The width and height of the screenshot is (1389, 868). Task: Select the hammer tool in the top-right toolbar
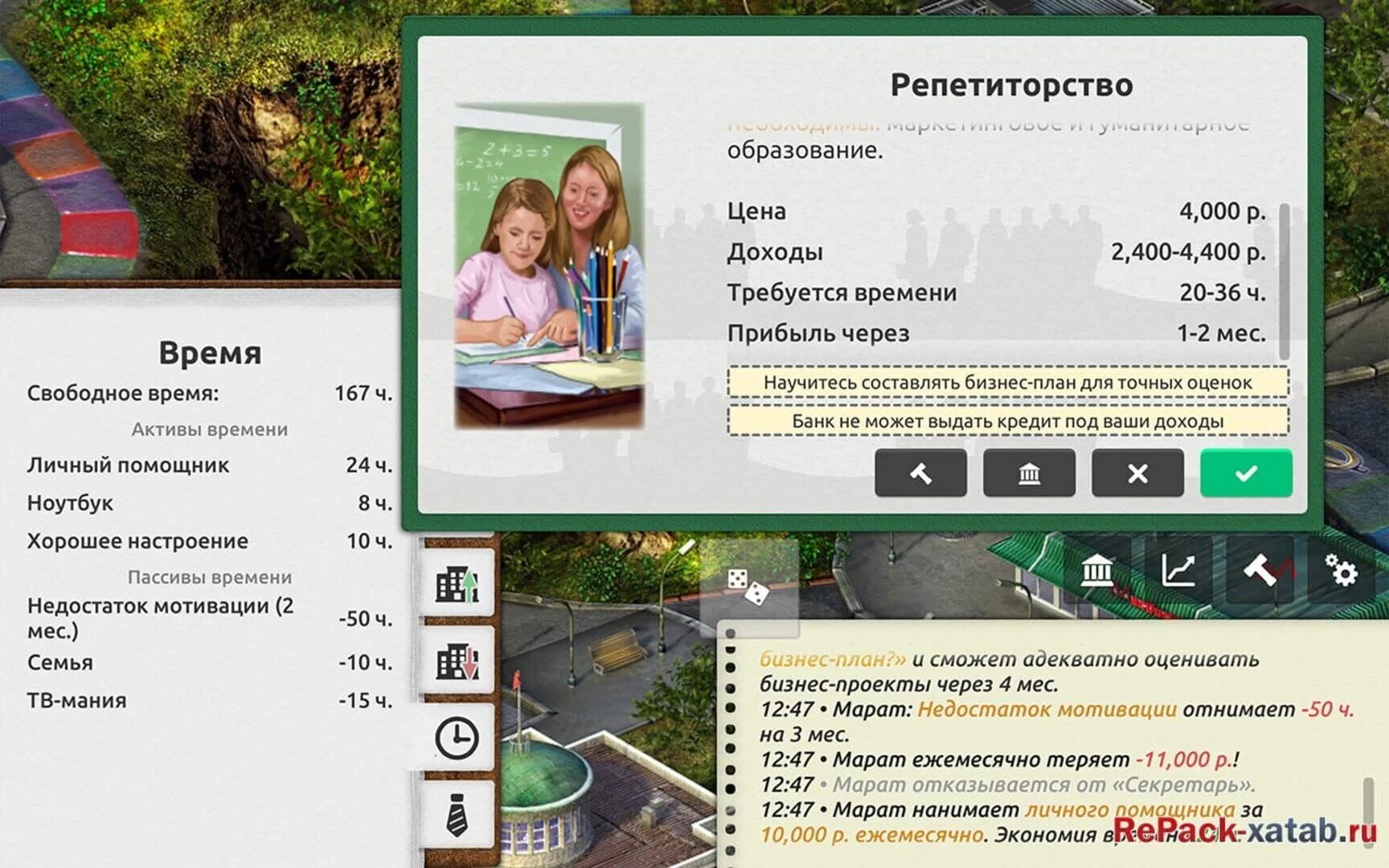pos(1258,571)
